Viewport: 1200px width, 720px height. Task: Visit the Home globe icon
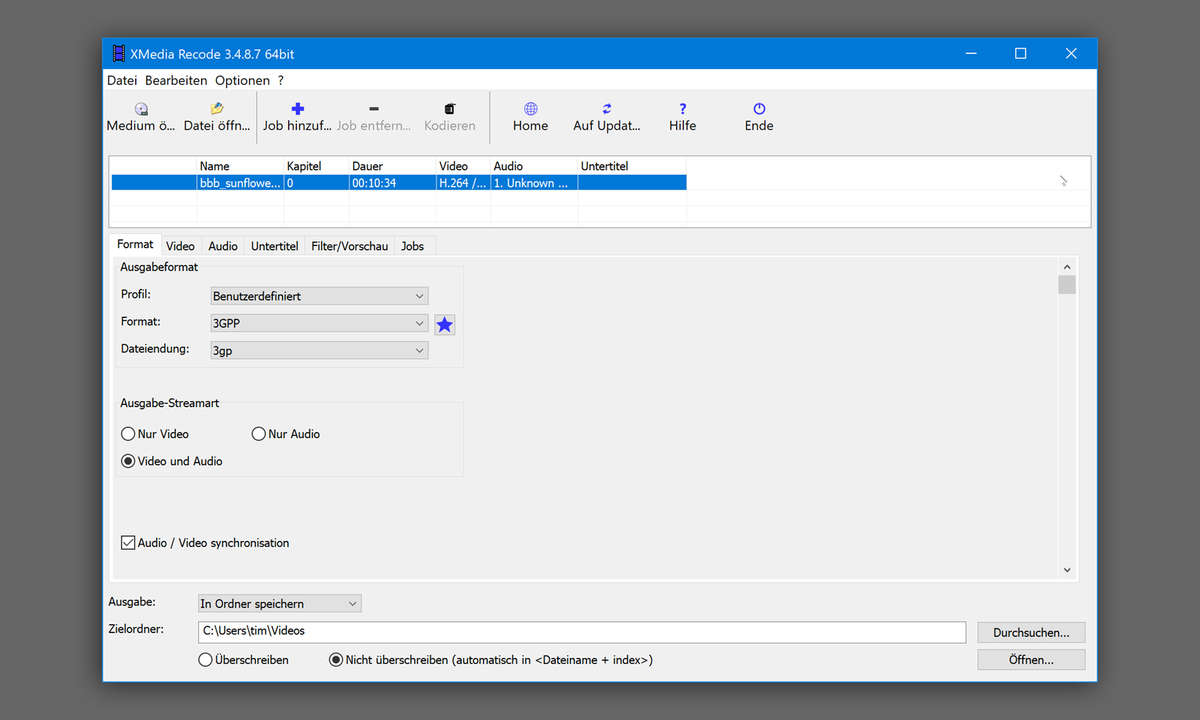click(531, 109)
